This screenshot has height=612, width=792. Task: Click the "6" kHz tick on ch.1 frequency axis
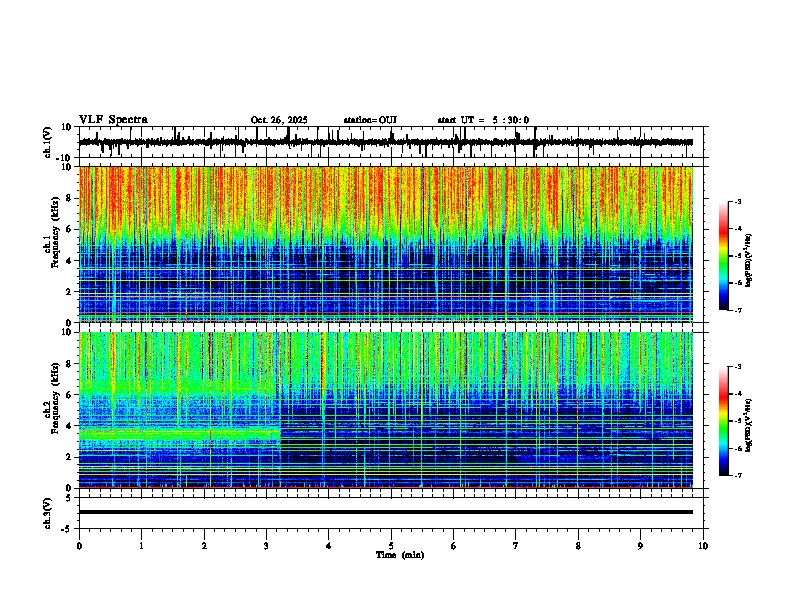coord(70,230)
